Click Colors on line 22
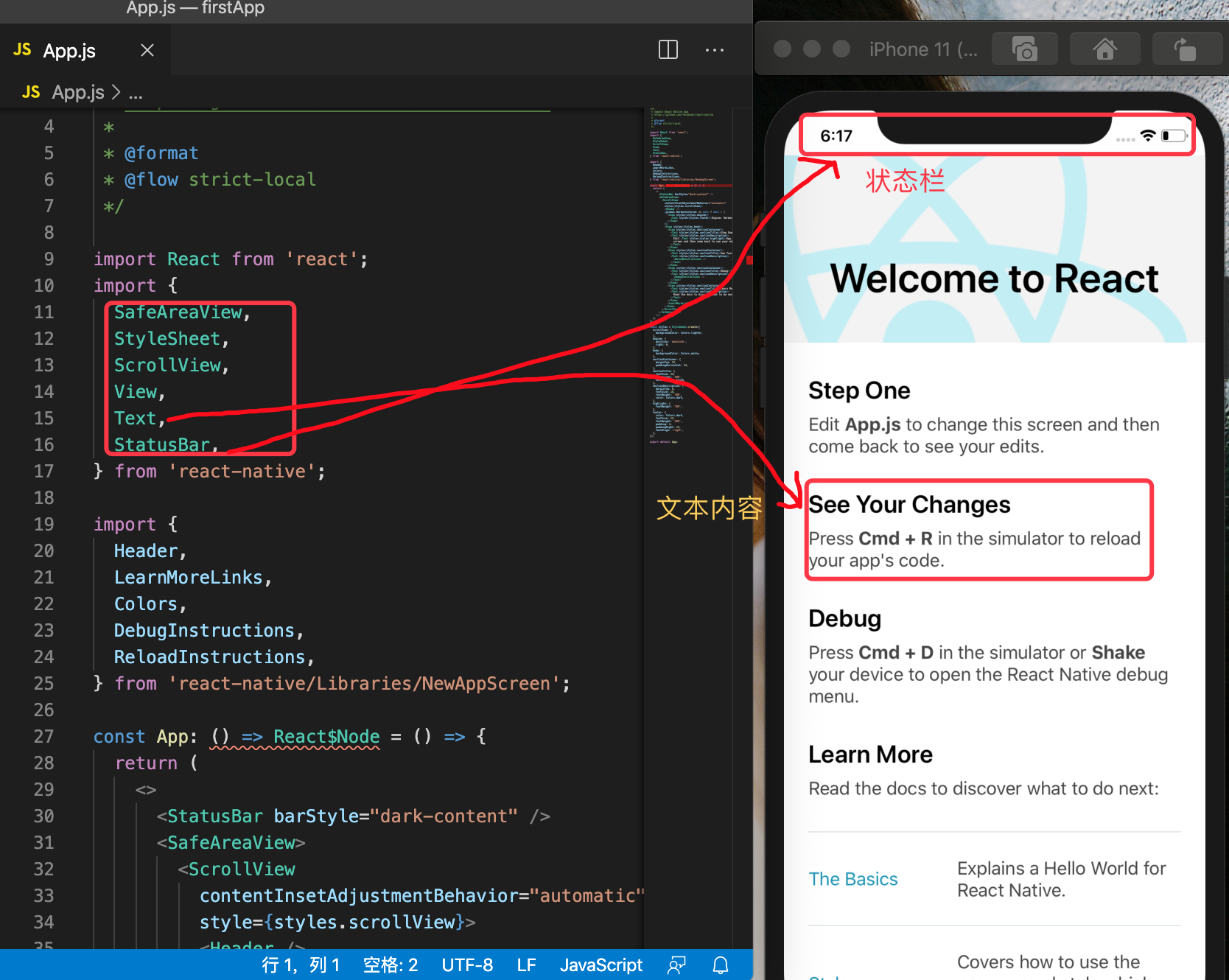 coord(146,603)
